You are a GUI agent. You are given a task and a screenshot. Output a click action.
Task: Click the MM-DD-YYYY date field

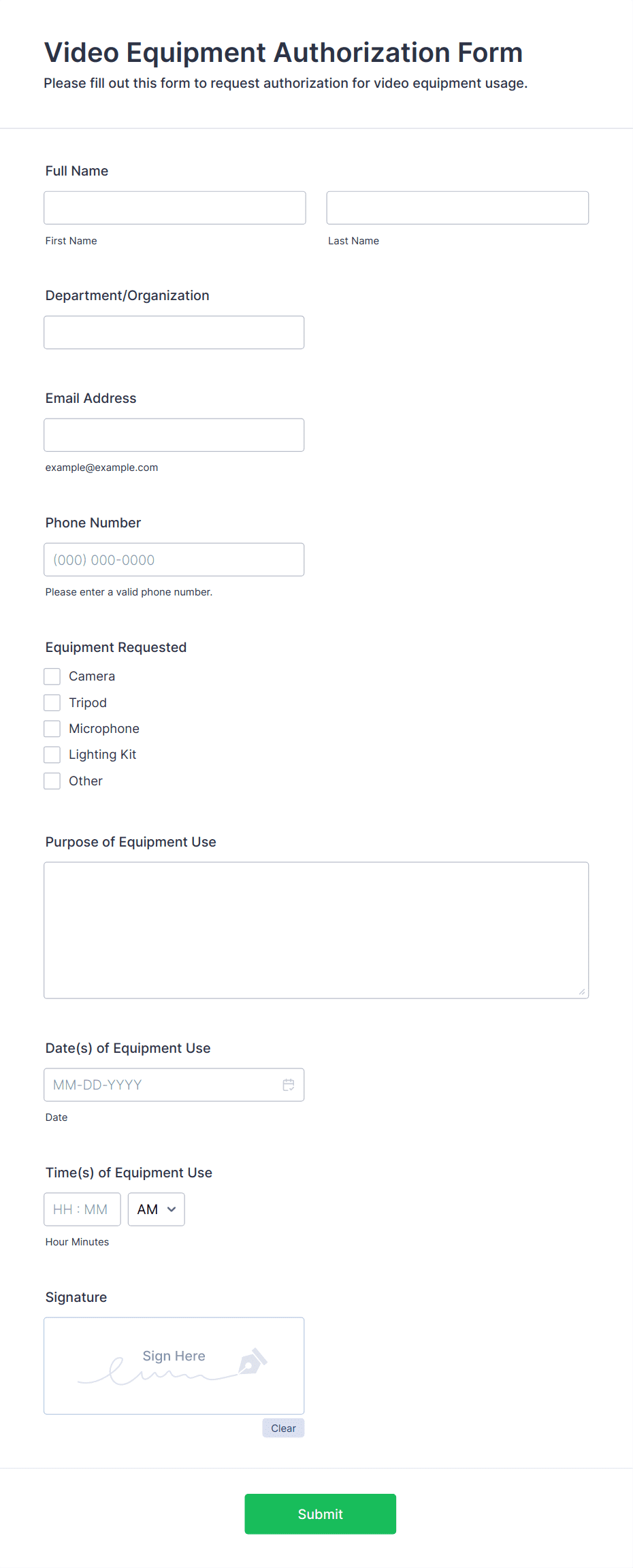point(174,1085)
